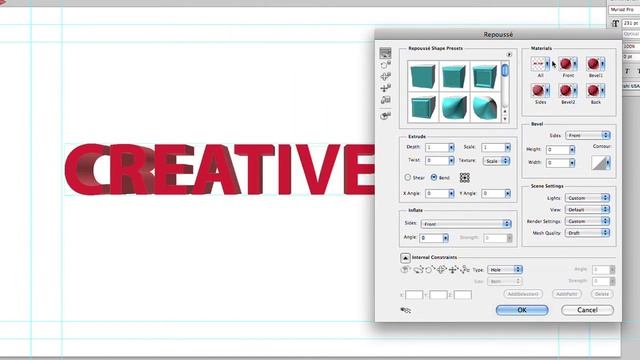Select the 3D mesh slide tool icon

tap(385, 88)
